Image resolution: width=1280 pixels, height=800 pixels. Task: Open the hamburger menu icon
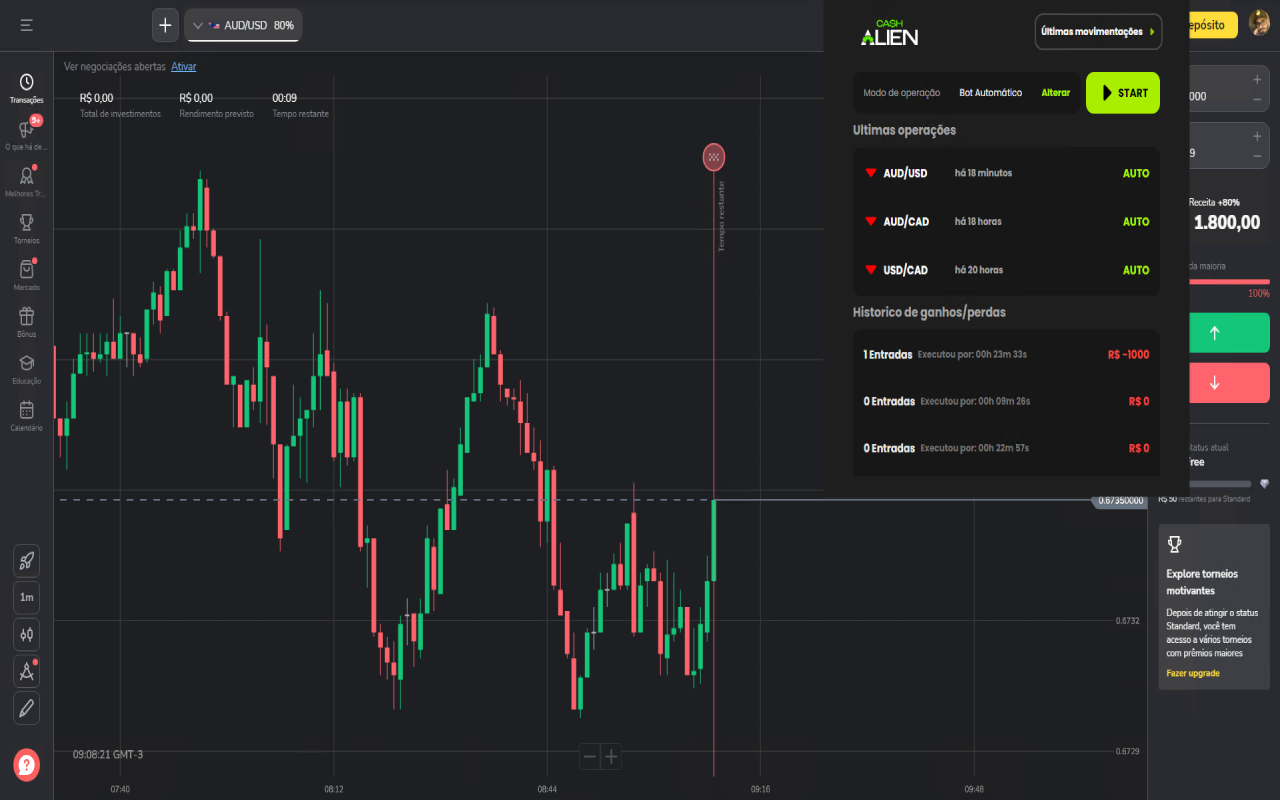27,25
